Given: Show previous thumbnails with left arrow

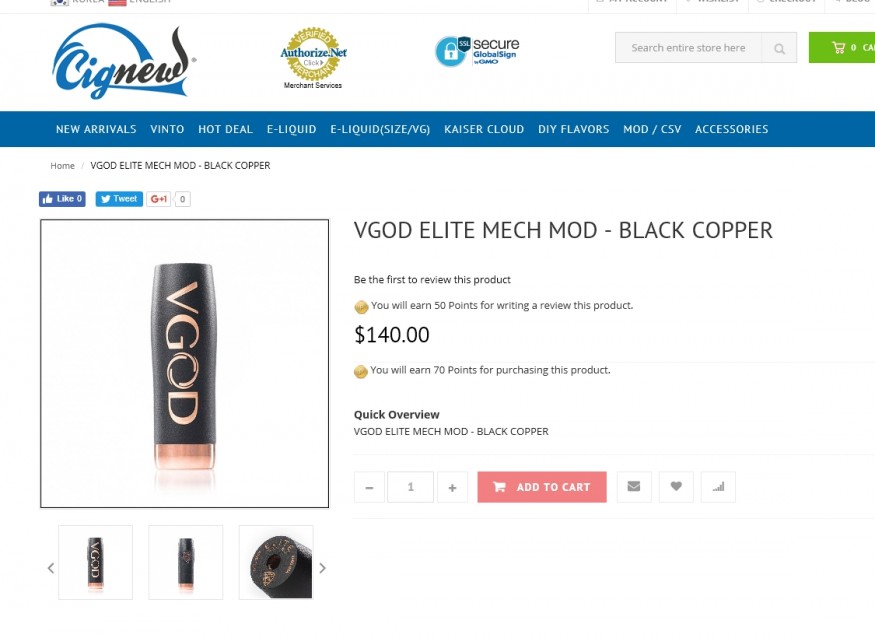Looking at the screenshot, I should tap(51, 568).
